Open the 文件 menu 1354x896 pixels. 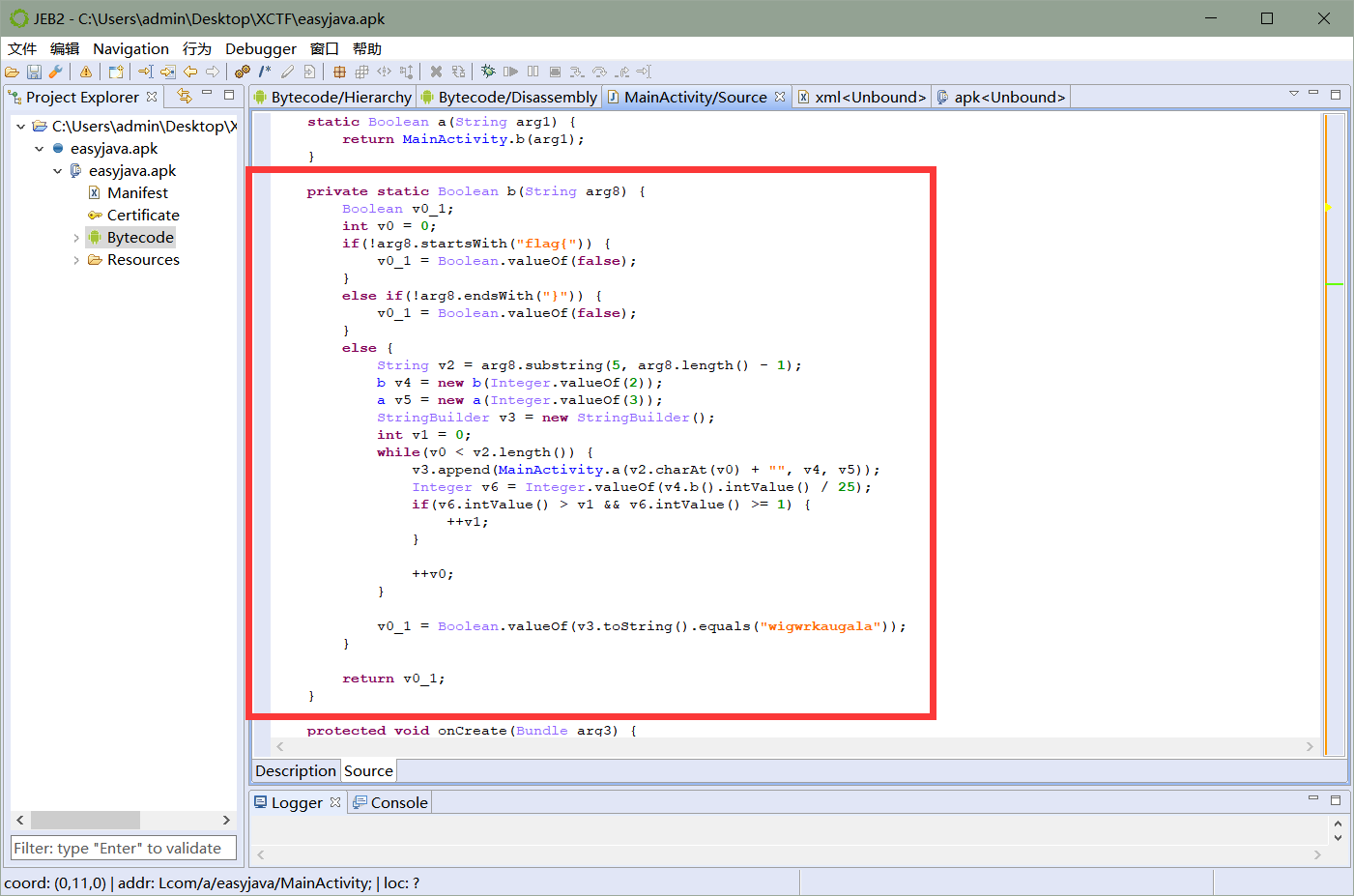click(x=22, y=49)
